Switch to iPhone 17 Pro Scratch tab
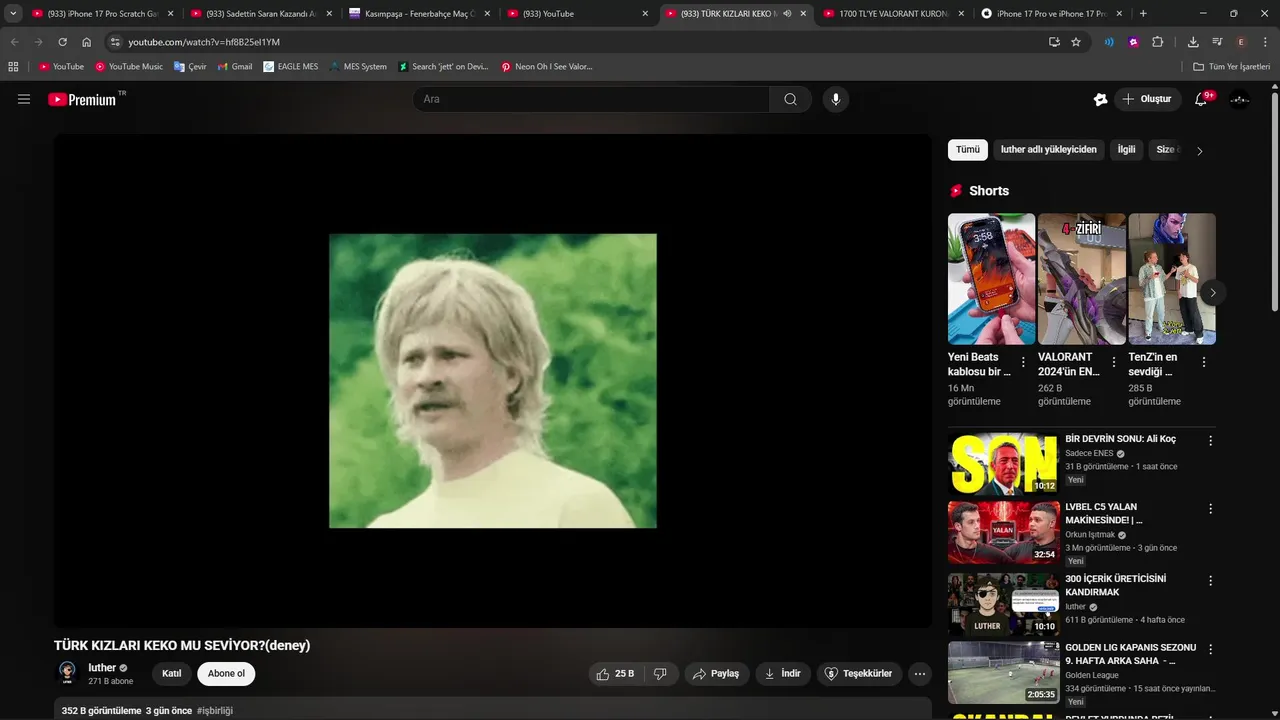The width and height of the screenshot is (1280, 720). [x=103, y=14]
